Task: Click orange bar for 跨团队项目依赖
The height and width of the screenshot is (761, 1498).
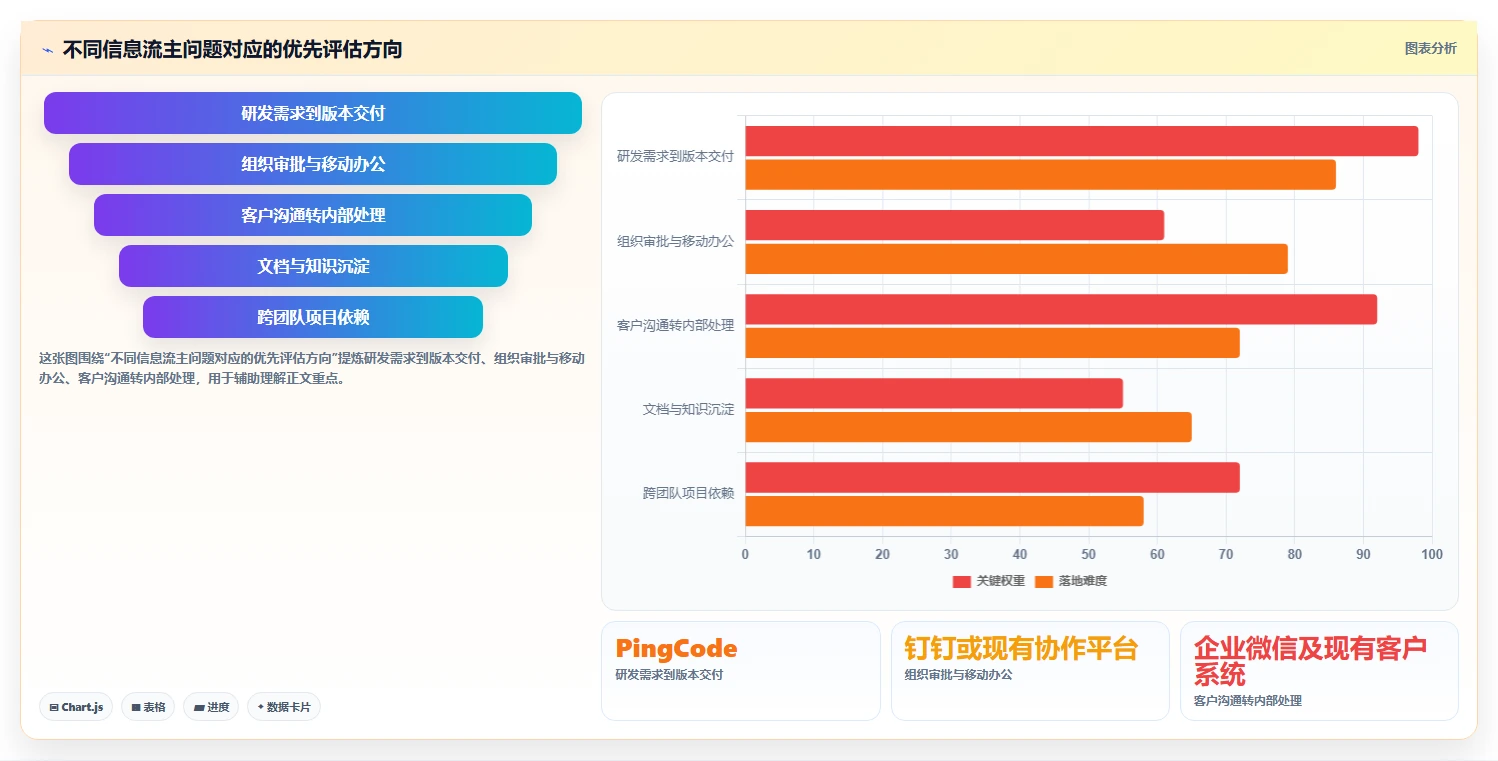Action: pyautogui.click(x=945, y=510)
